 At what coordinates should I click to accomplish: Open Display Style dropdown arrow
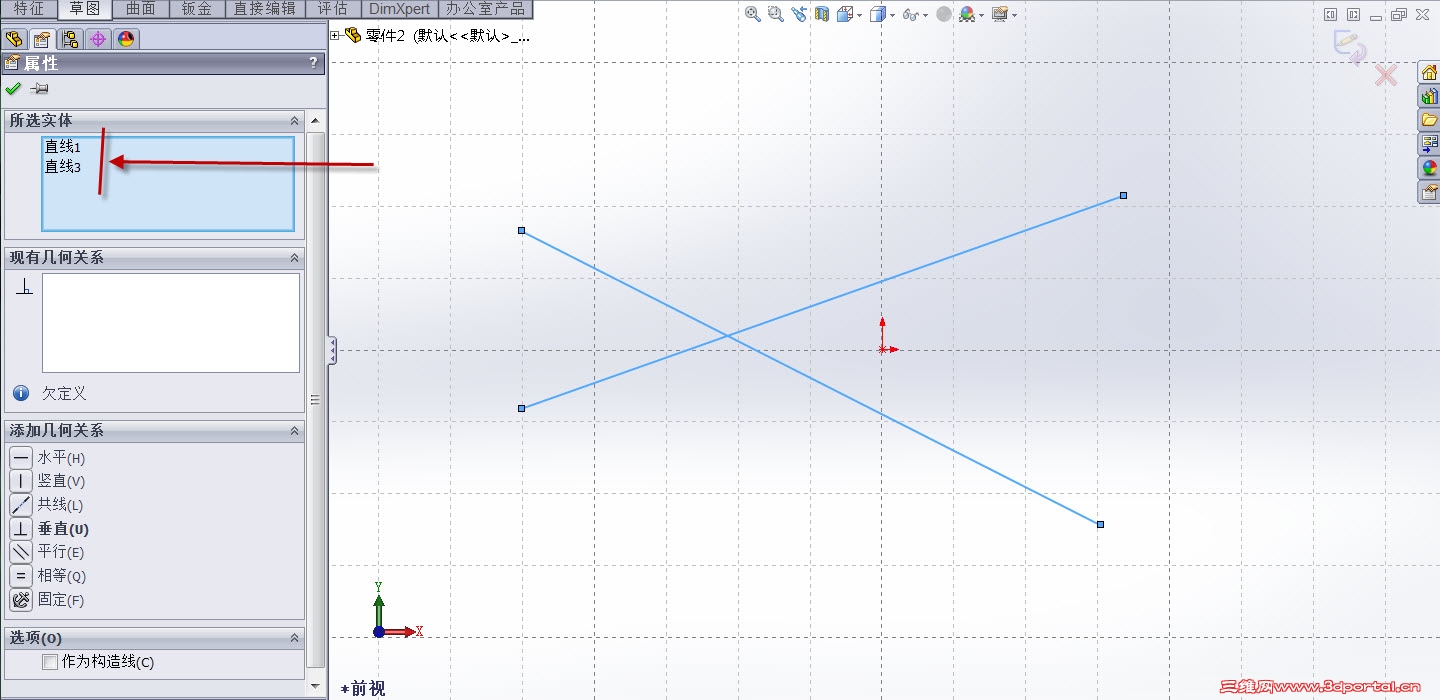tap(891, 15)
